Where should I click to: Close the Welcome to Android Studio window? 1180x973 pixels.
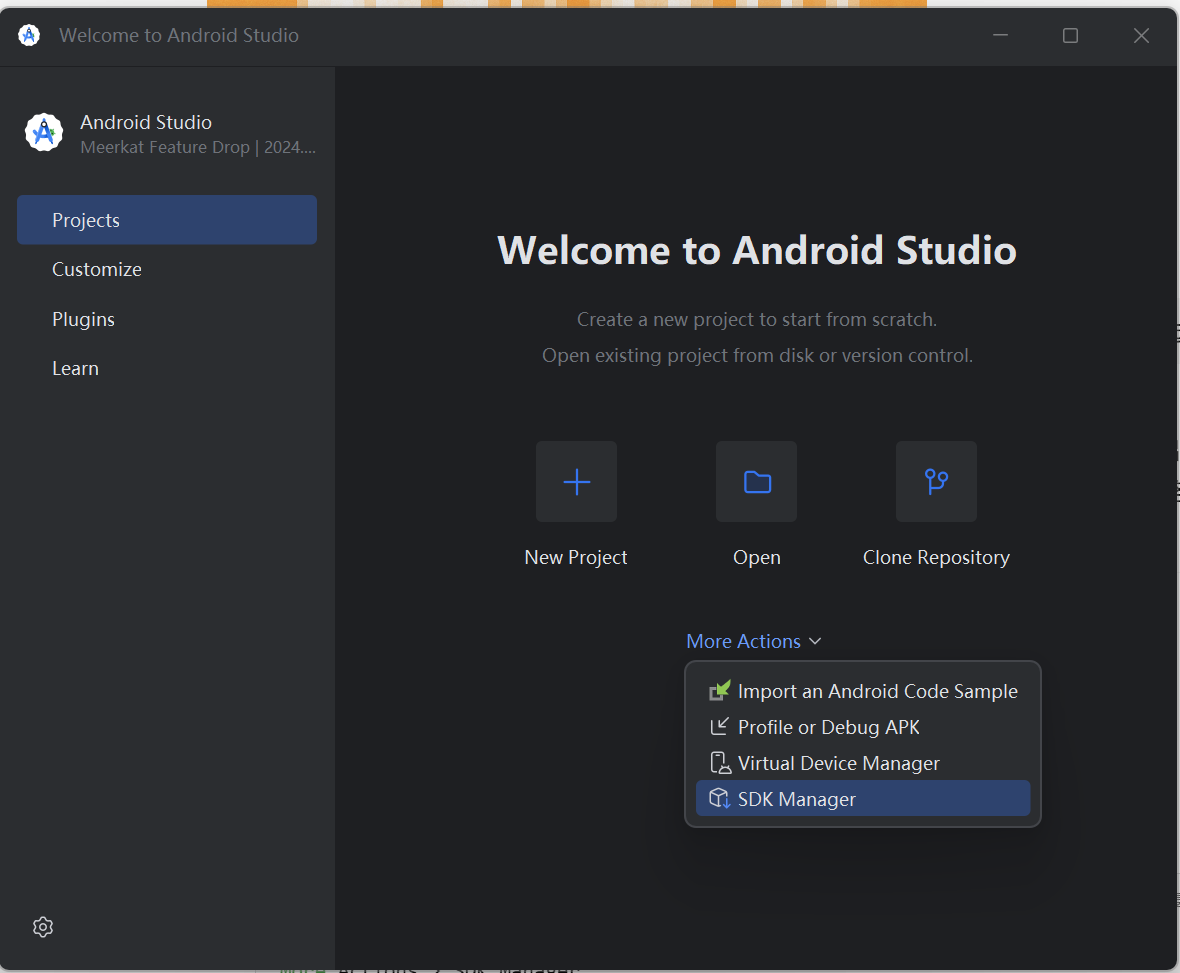(x=1141, y=35)
